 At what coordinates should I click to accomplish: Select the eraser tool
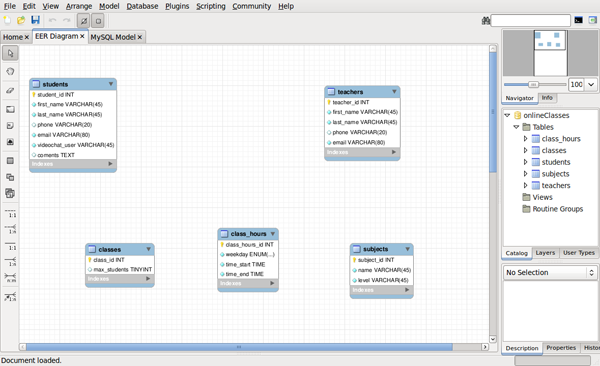[10, 91]
